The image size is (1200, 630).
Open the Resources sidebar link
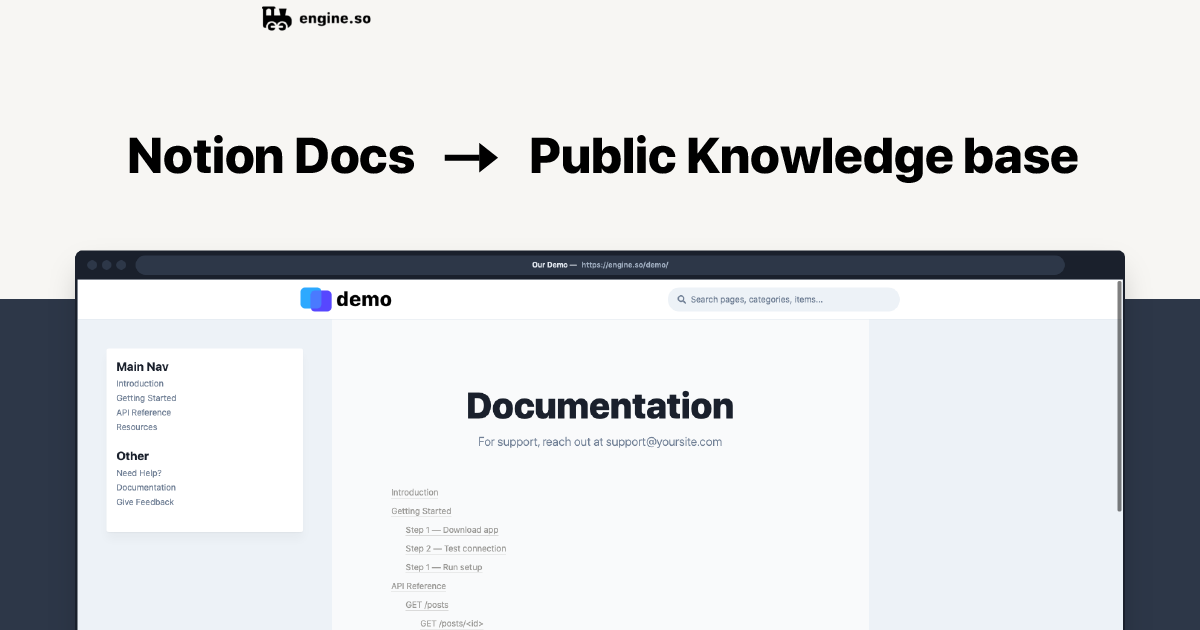click(136, 427)
